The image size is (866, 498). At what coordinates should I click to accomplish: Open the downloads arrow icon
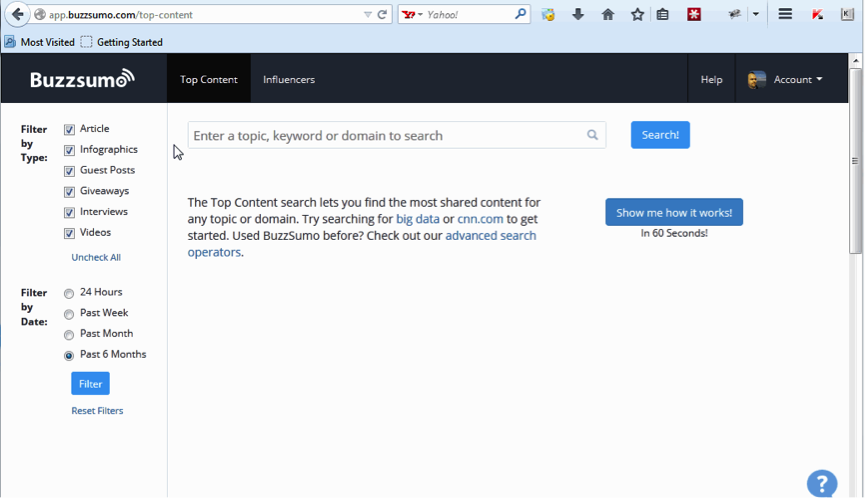pos(578,14)
